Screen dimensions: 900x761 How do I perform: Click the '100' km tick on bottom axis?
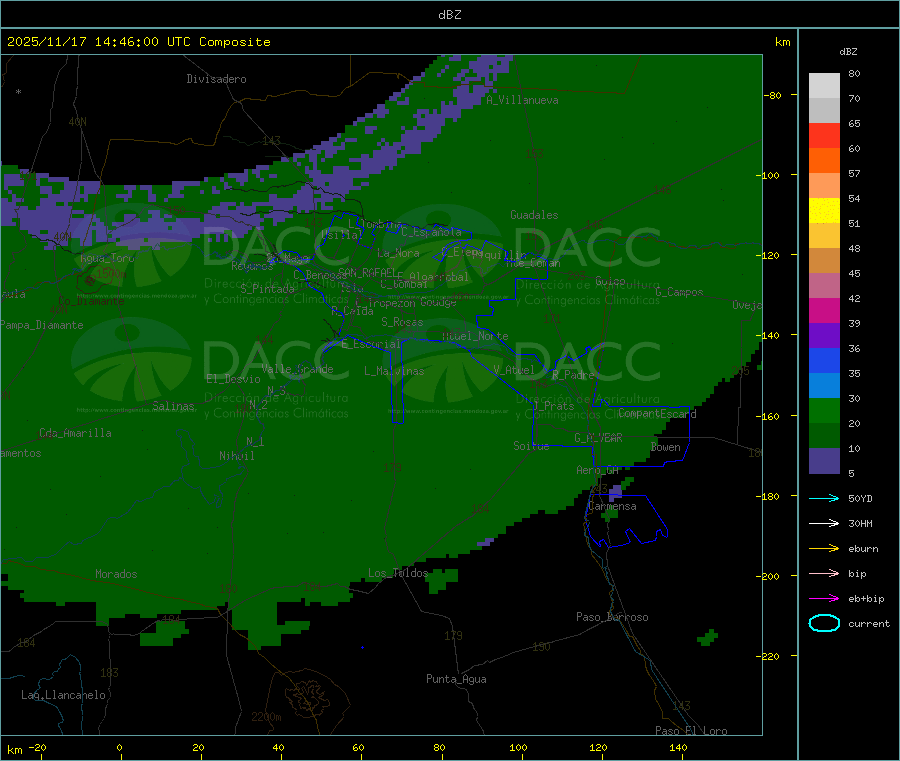(518, 747)
